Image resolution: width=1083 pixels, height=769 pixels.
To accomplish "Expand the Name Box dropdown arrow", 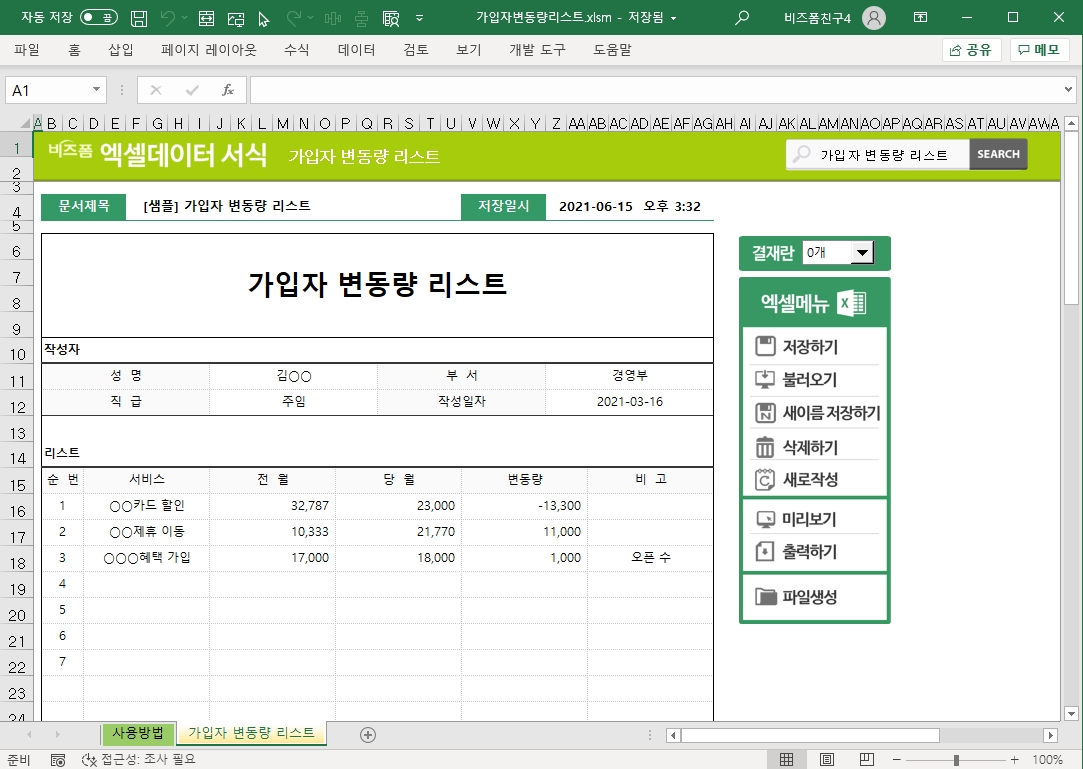I will click(97, 90).
